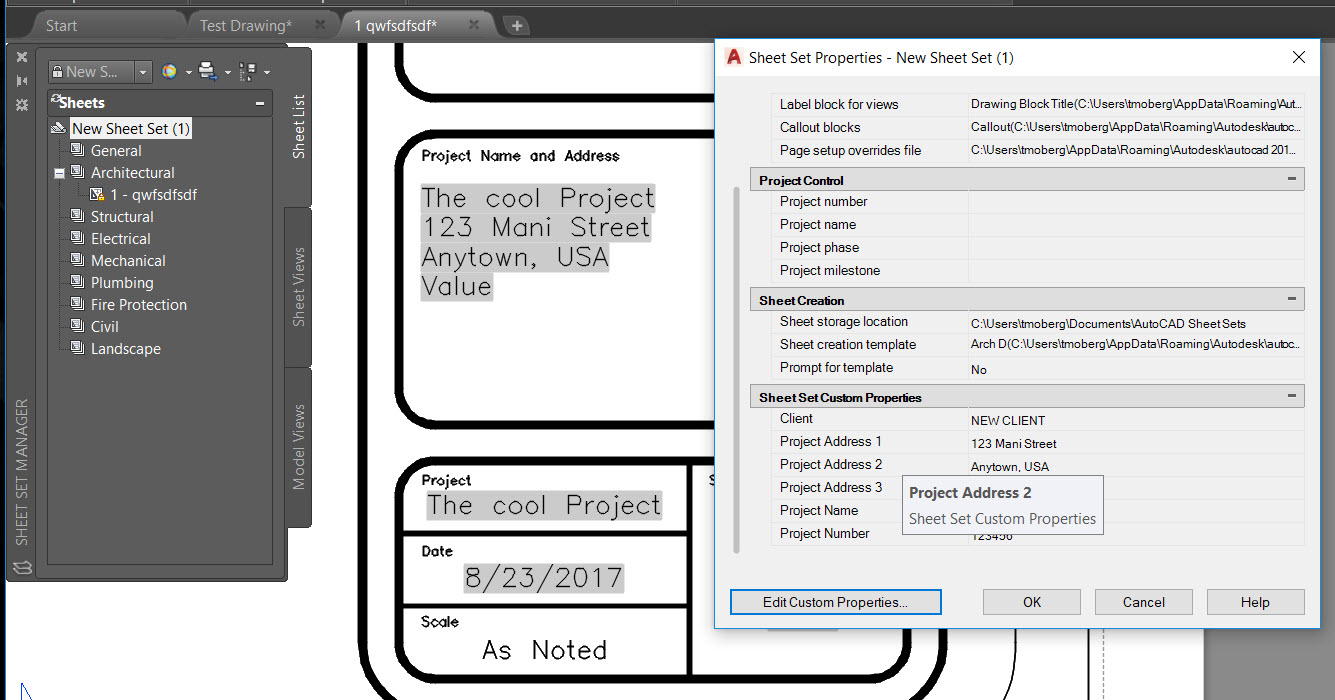Click the Edit Custom Properties button

tap(835, 602)
